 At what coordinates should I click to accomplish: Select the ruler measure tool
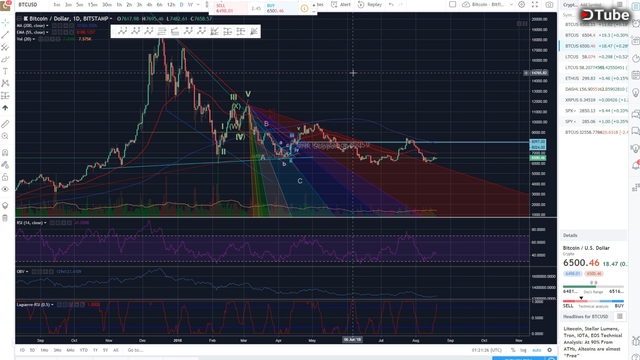click(x=5, y=124)
